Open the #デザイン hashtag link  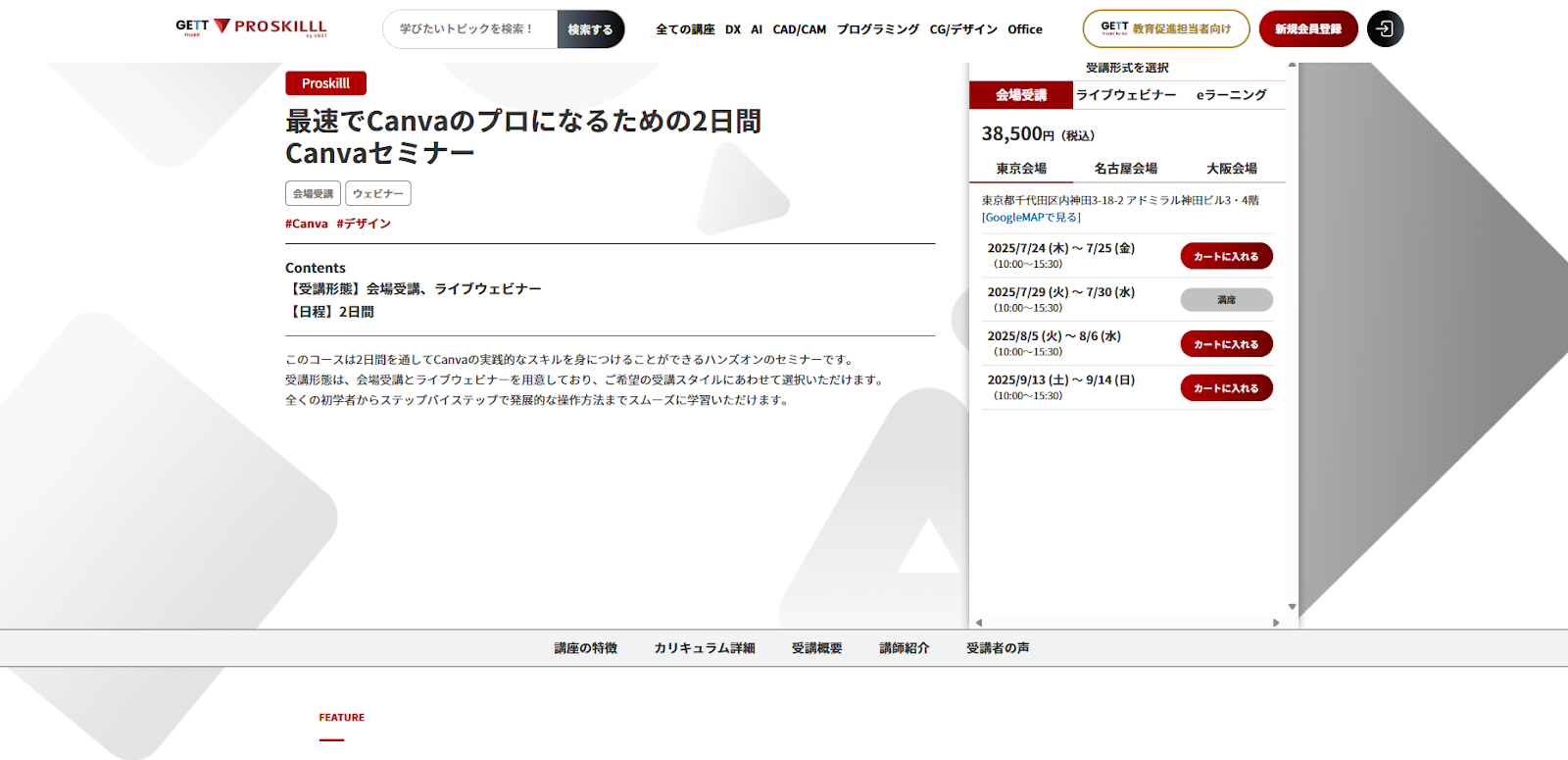coord(364,224)
